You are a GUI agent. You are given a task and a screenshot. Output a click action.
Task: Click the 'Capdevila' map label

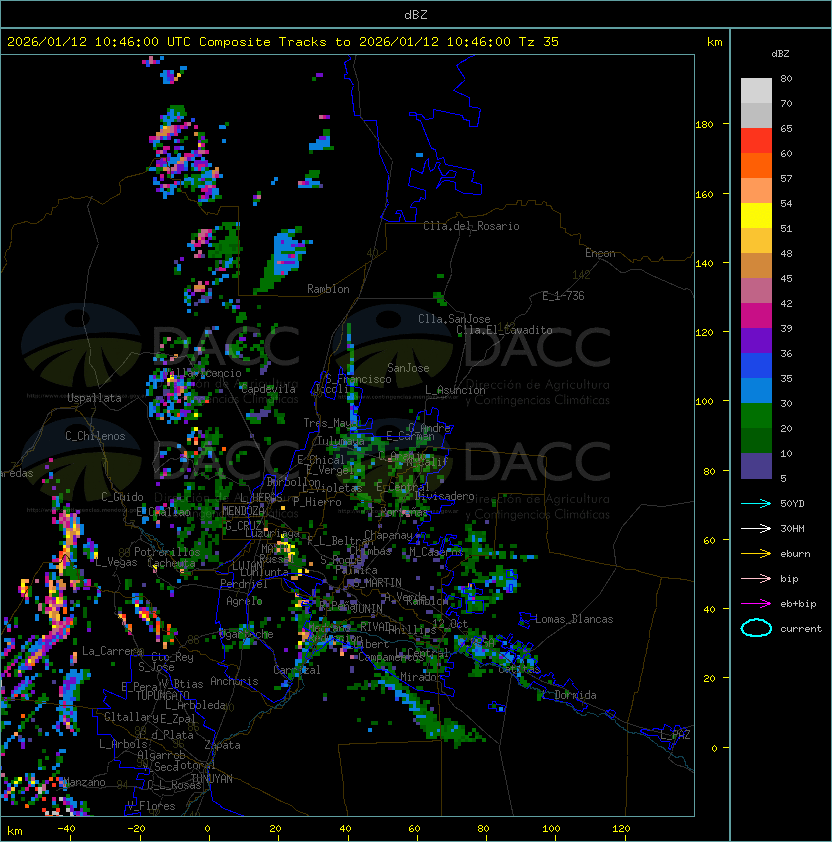(x=268, y=389)
